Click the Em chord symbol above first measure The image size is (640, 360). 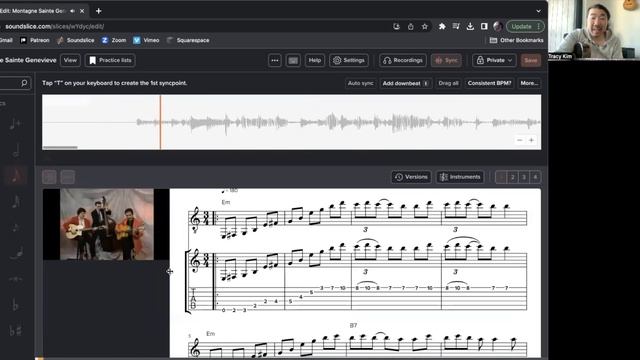(226, 202)
